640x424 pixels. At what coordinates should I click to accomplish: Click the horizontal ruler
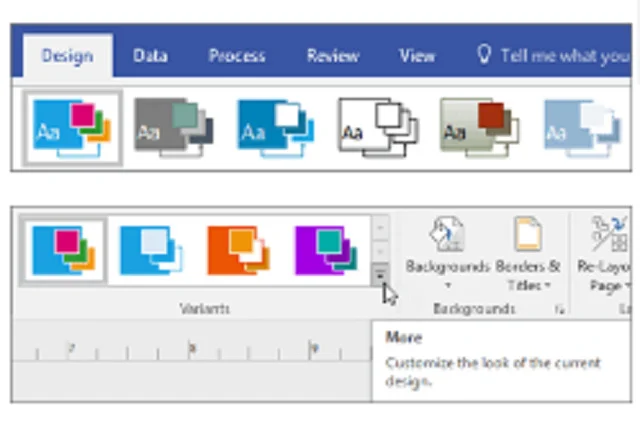(192, 350)
